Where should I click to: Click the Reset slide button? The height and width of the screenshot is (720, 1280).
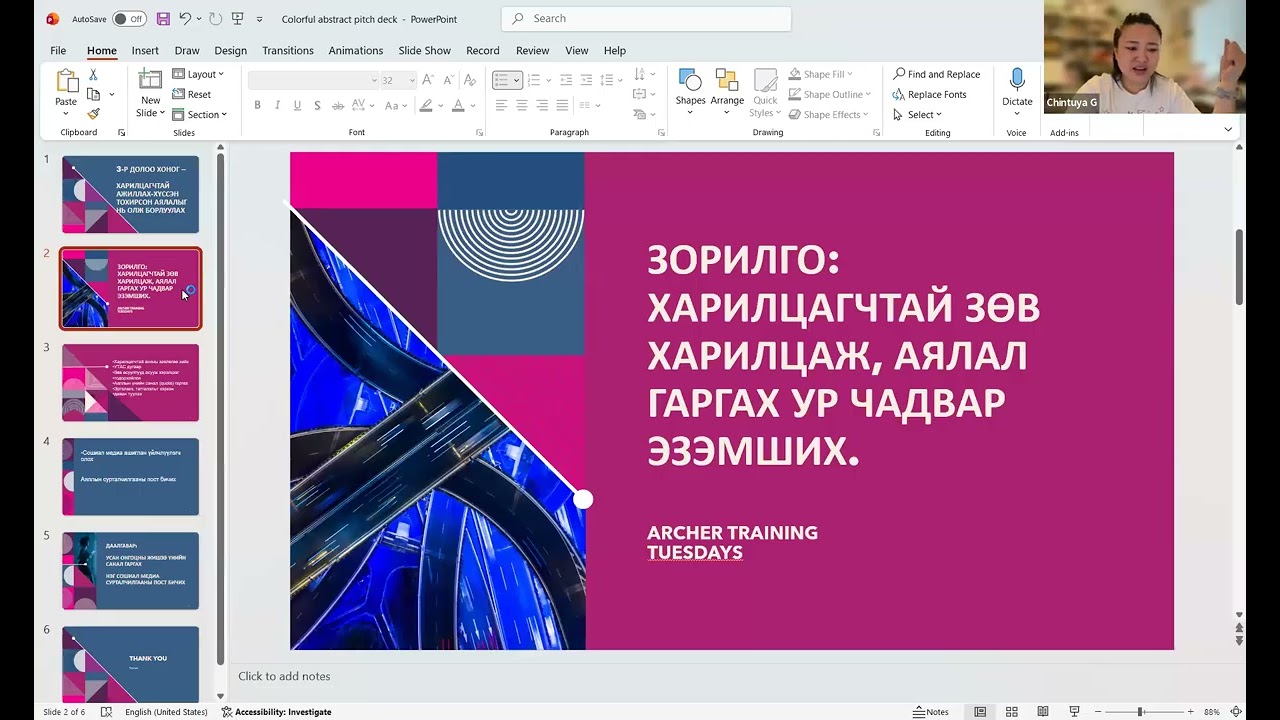pyautogui.click(x=192, y=94)
